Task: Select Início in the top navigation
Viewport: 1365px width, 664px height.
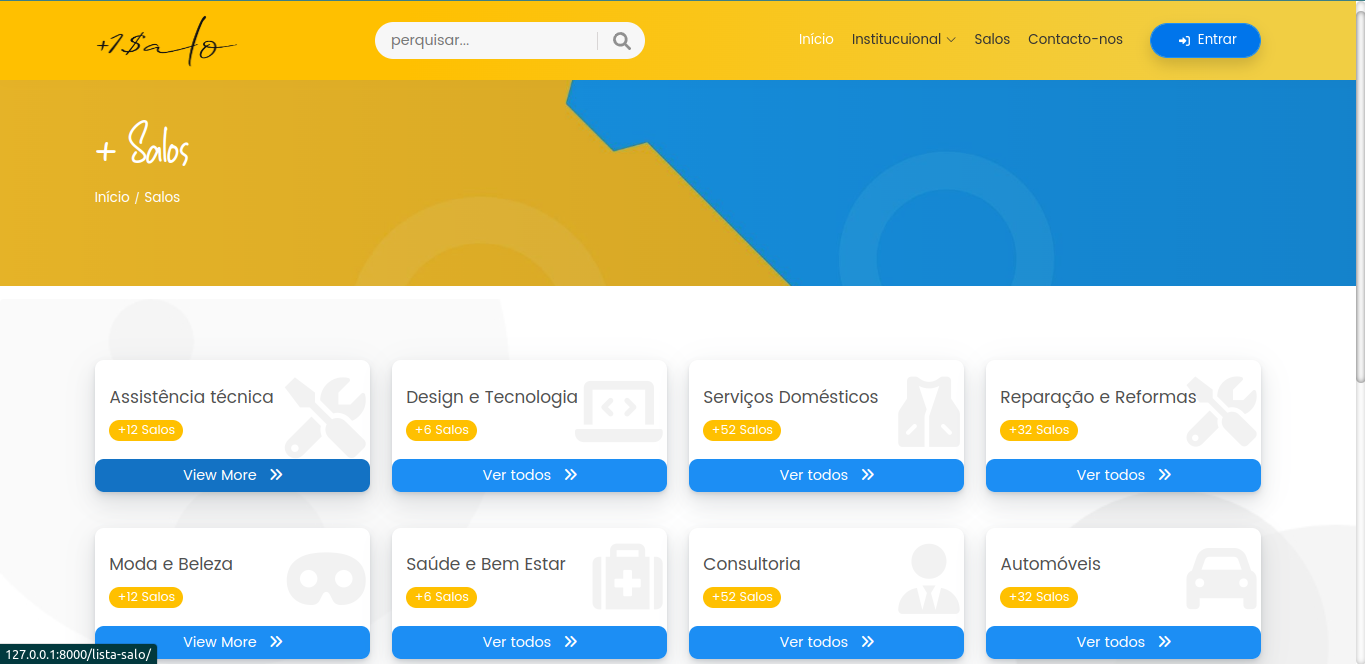Action: [x=816, y=40]
